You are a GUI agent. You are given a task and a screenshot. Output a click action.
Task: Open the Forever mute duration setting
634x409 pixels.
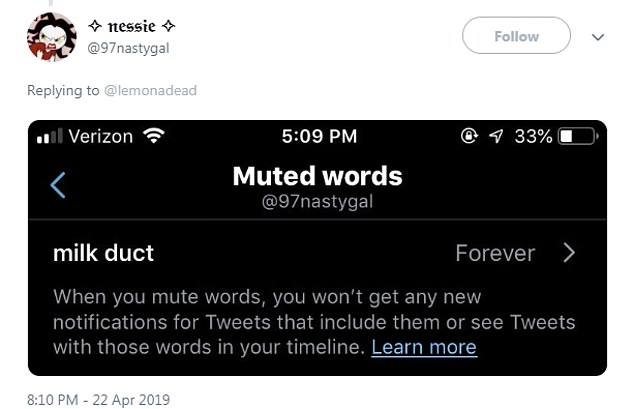tap(495, 253)
